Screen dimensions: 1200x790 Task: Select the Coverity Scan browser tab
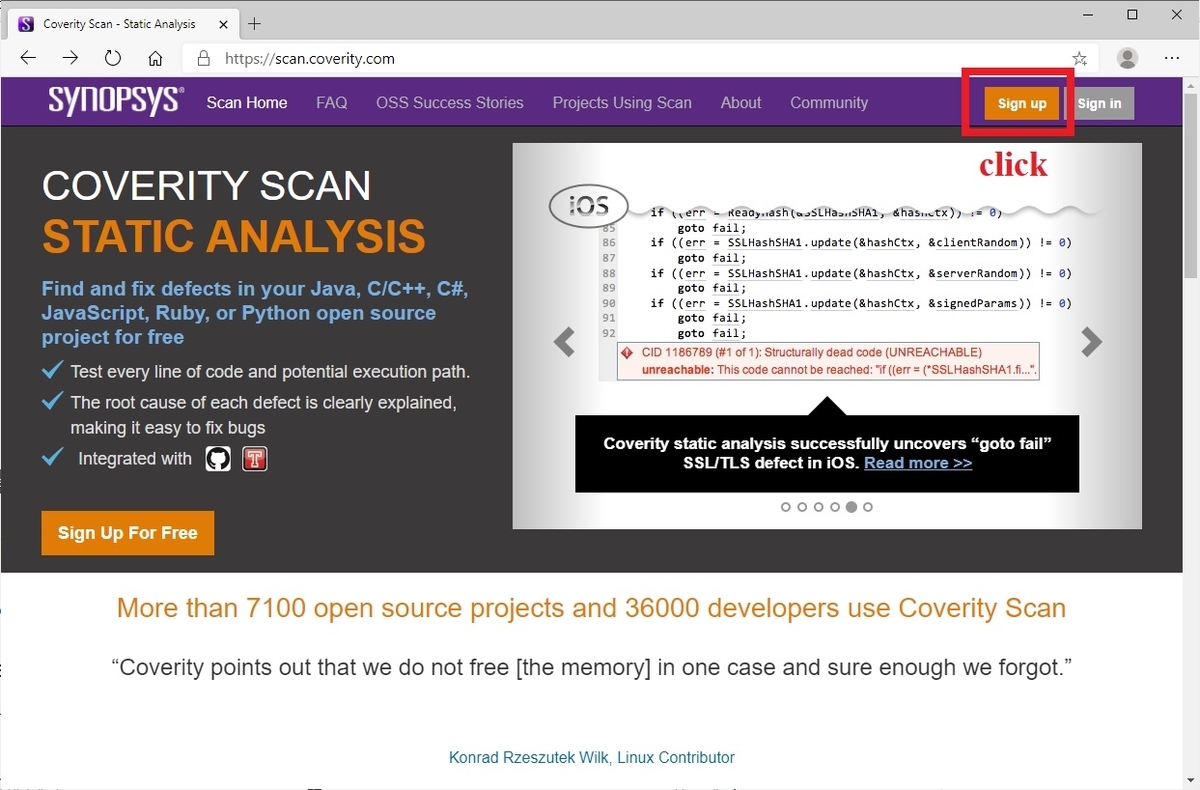pos(122,23)
